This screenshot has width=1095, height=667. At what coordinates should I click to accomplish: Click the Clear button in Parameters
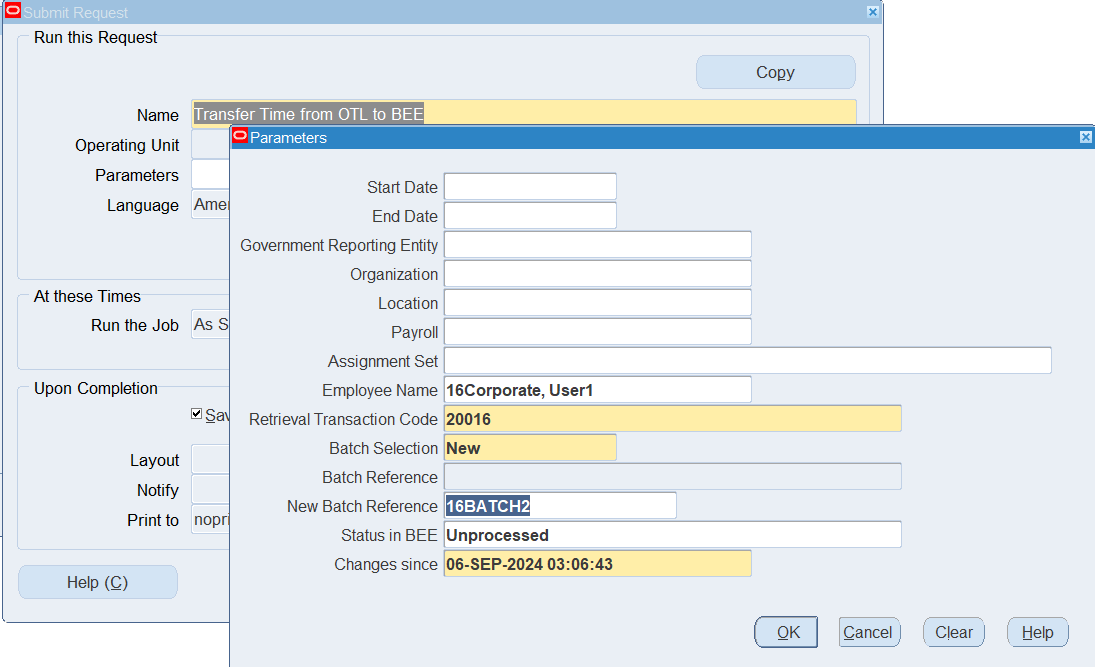[953, 632]
